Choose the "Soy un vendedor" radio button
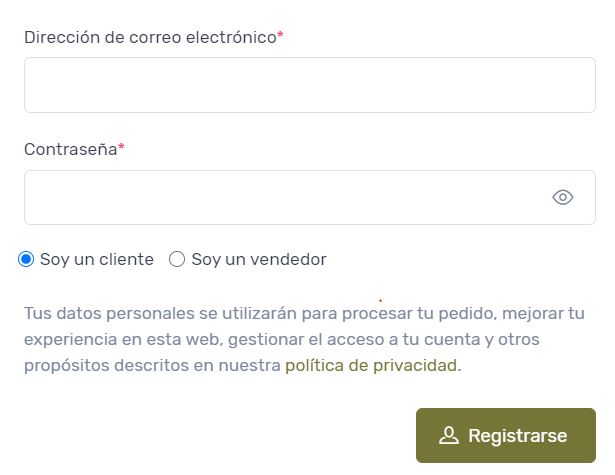Image resolution: width=615 pixels, height=475 pixels. [176, 259]
